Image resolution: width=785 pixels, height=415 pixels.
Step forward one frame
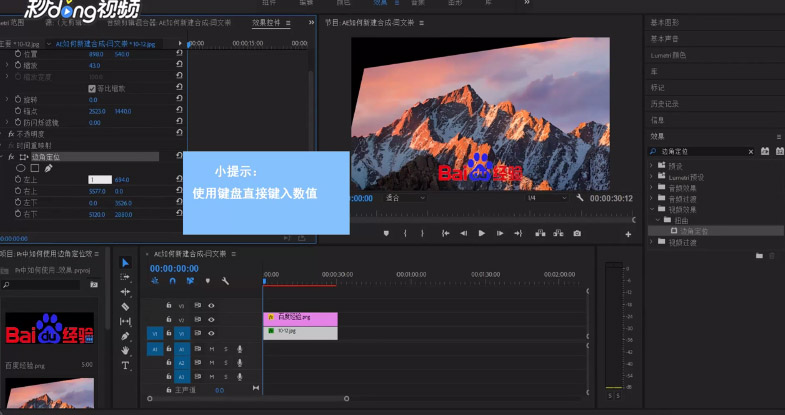pos(500,233)
